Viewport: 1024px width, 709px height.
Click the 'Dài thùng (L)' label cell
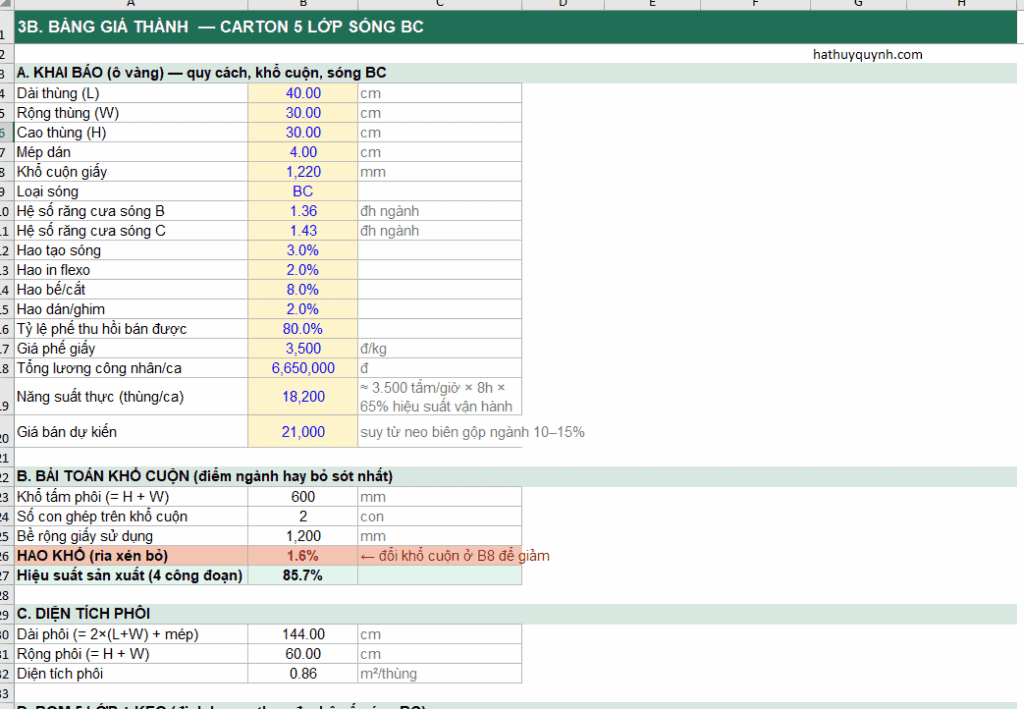[131, 93]
